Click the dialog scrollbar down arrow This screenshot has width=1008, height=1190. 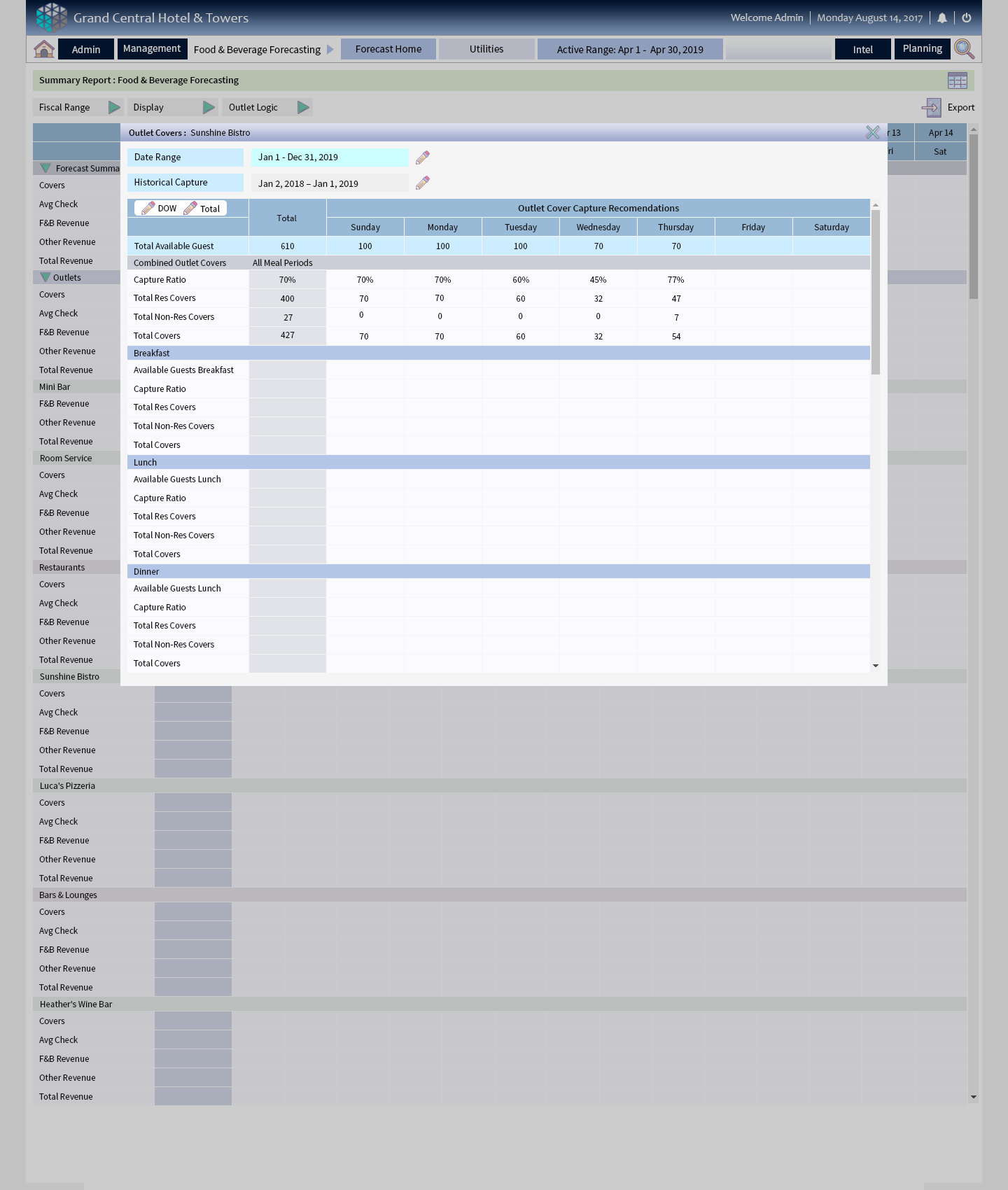tap(875, 666)
